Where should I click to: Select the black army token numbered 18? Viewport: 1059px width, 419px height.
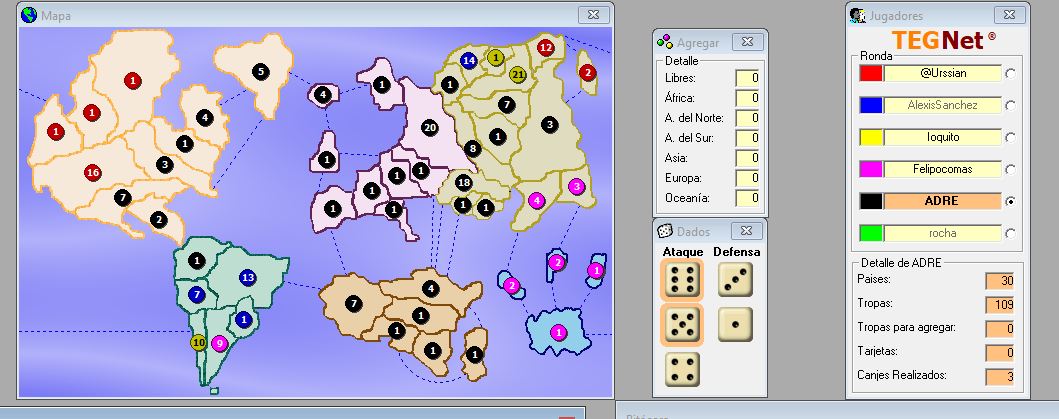tap(463, 183)
